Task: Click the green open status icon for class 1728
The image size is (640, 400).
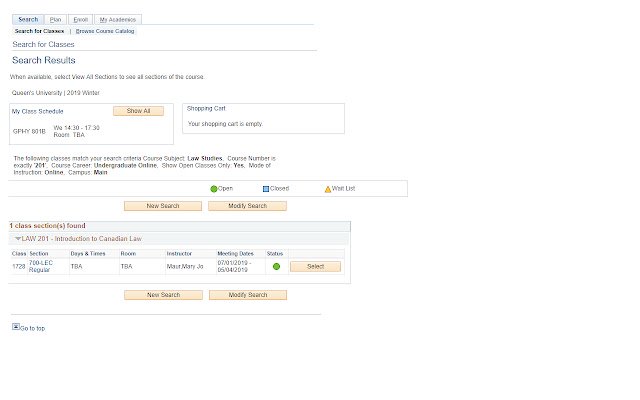Action: pyautogui.click(x=276, y=267)
